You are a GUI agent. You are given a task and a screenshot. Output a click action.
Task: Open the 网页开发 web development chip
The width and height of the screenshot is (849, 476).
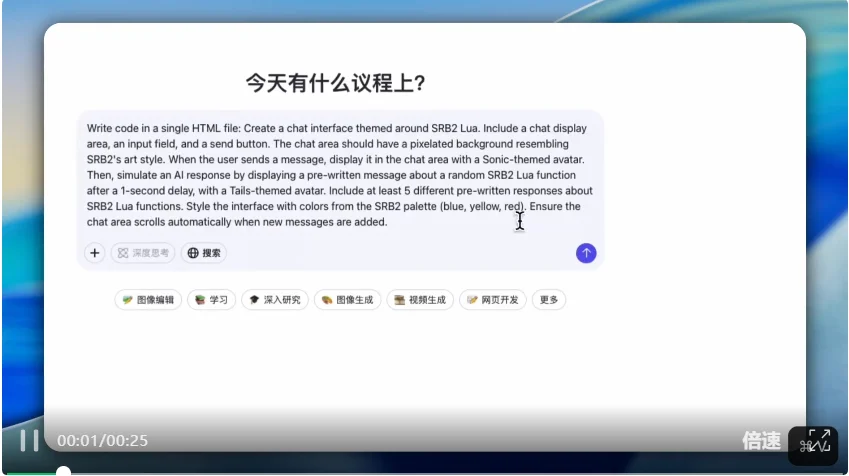493,299
